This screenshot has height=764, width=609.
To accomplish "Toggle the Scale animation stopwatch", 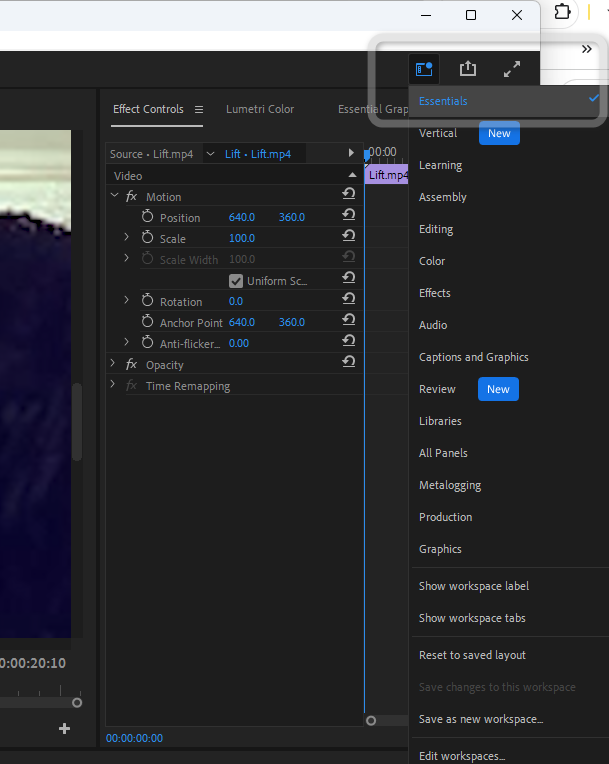I will [148, 238].
